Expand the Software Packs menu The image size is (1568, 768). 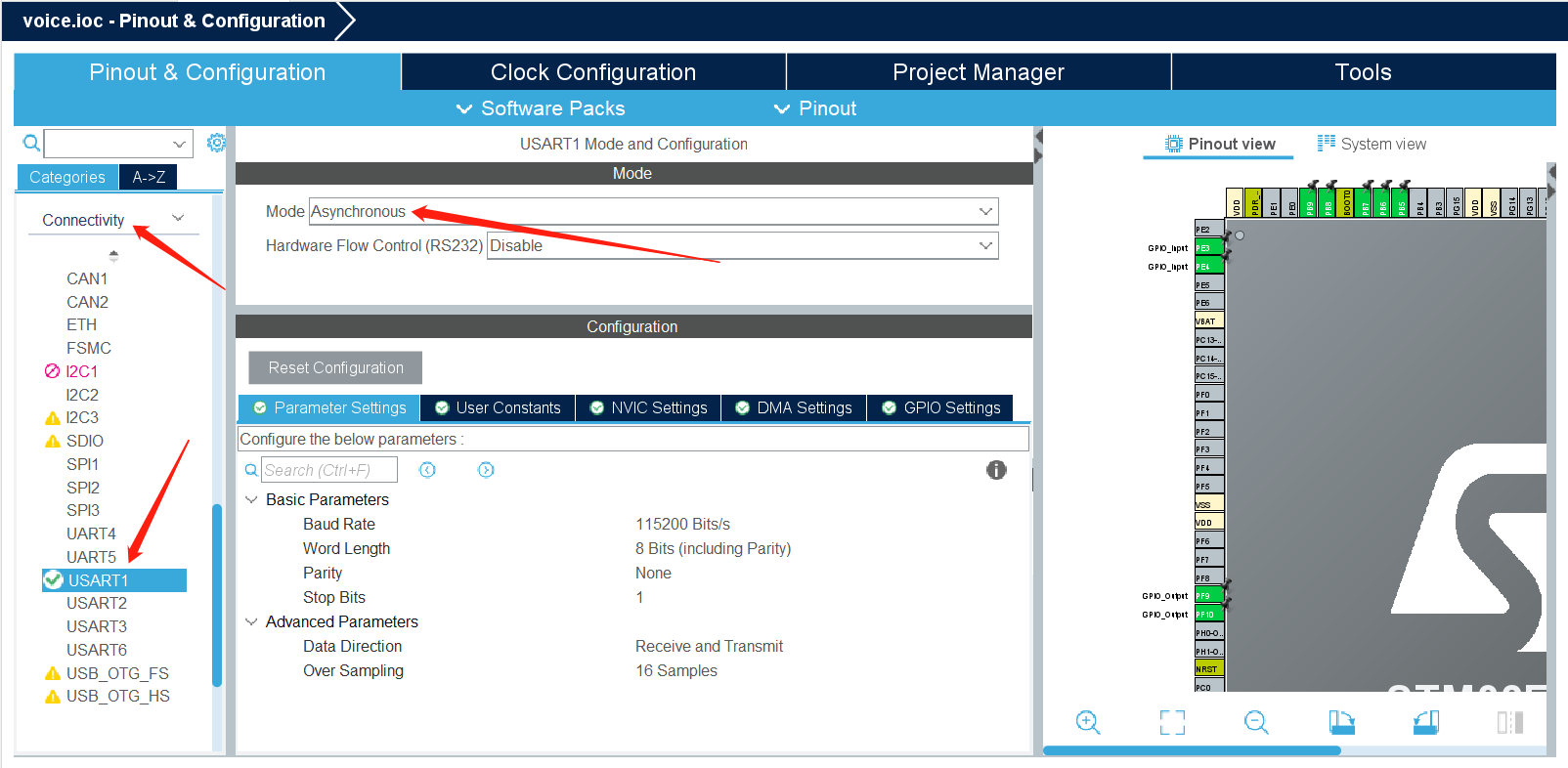click(x=541, y=108)
